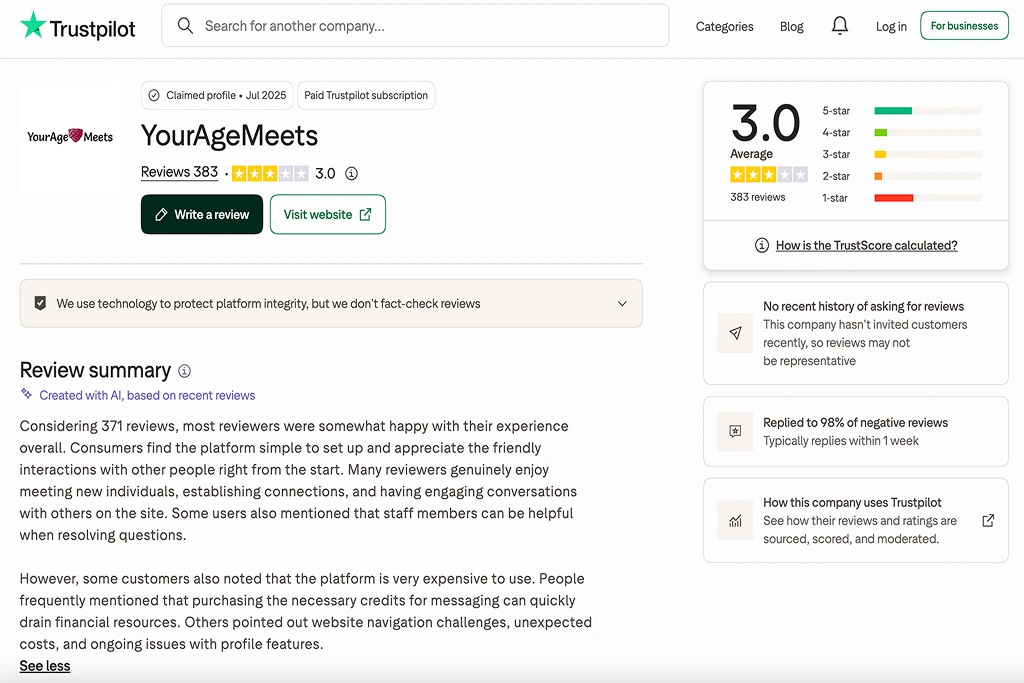Open the Categories menu

[x=724, y=26]
